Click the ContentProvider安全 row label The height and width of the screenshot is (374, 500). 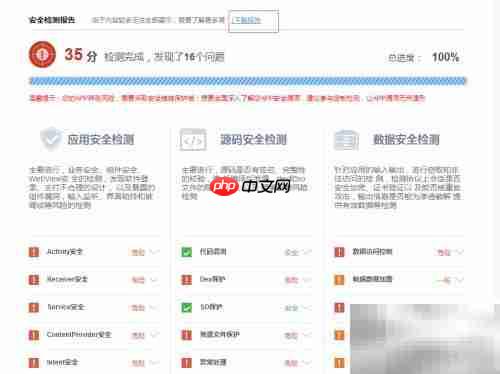tap(79, 334)
